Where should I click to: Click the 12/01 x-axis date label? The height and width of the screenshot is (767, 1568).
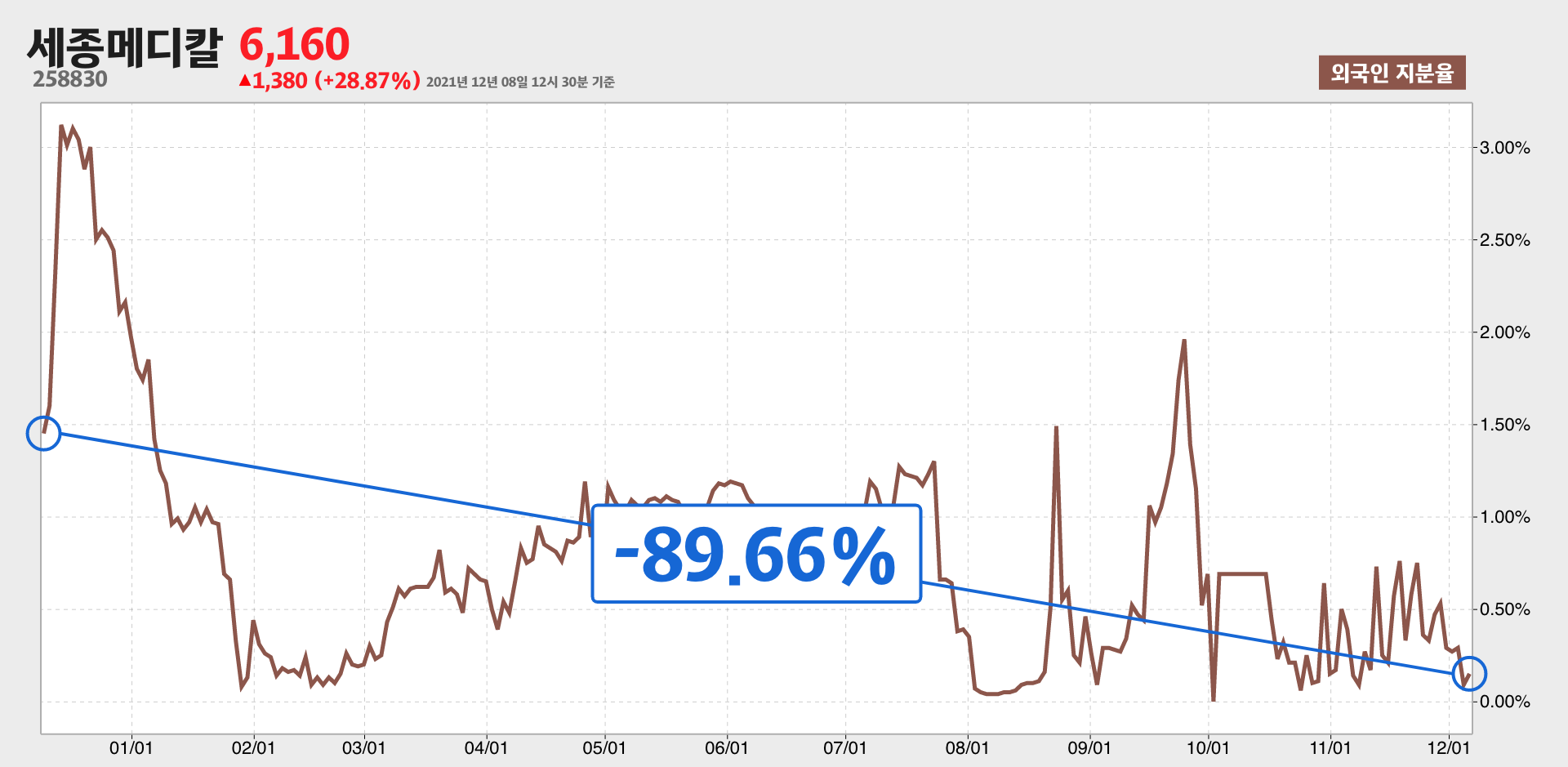tap(1449, 748)
